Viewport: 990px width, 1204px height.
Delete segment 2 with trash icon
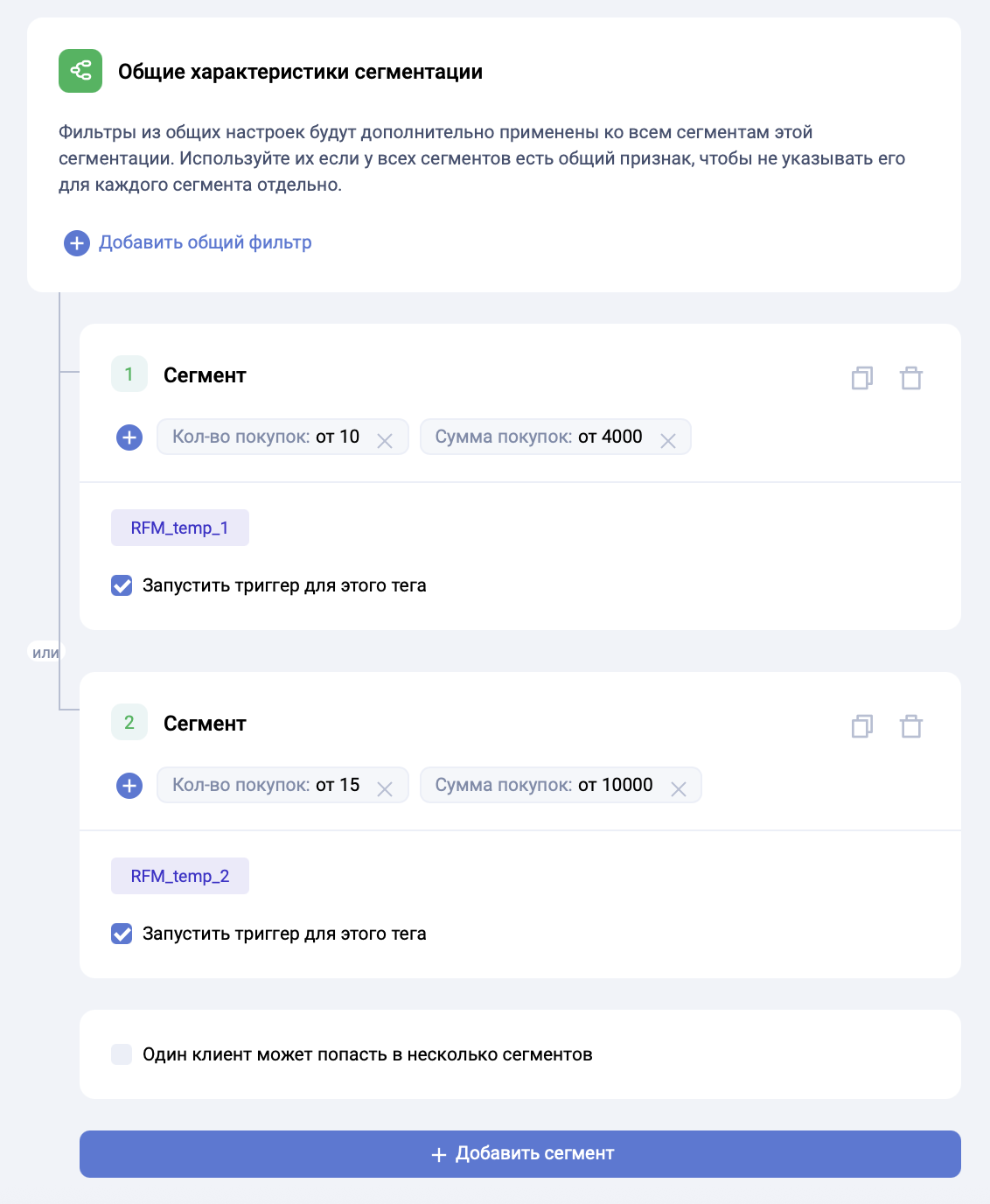point(911,726)
